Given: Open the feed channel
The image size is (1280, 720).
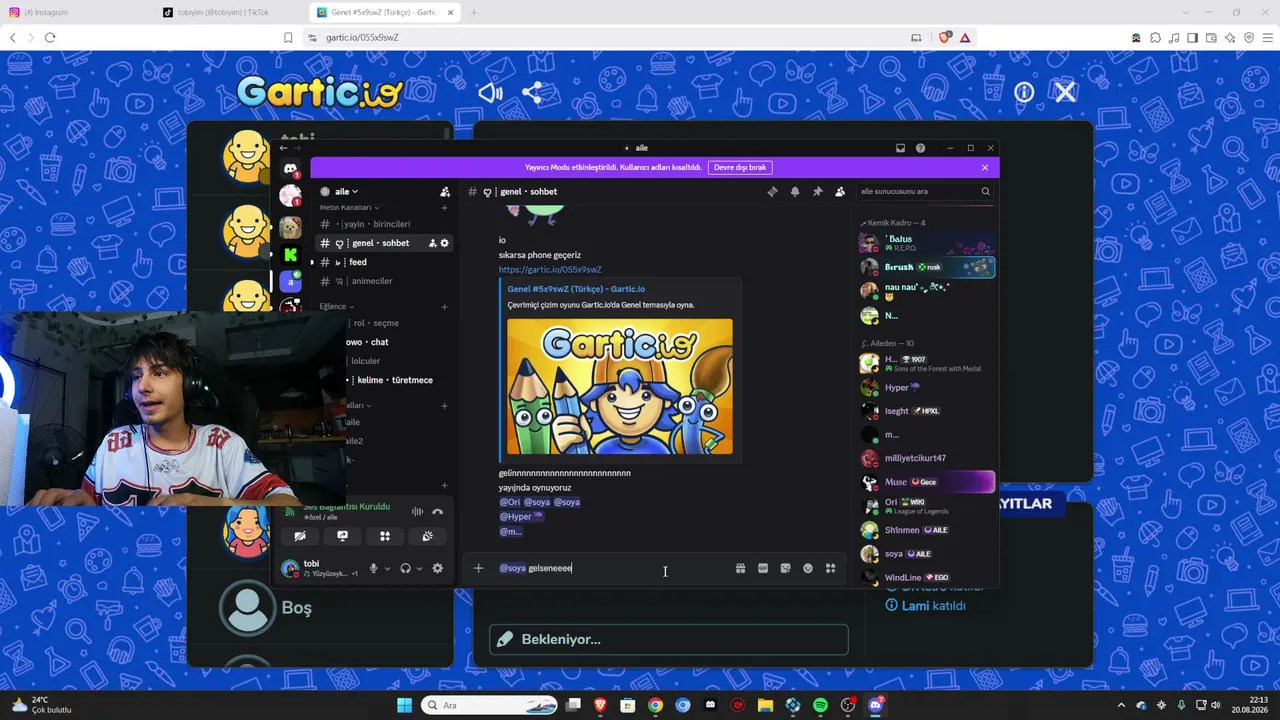Looking at the screenshot, I should click(384, 262).
